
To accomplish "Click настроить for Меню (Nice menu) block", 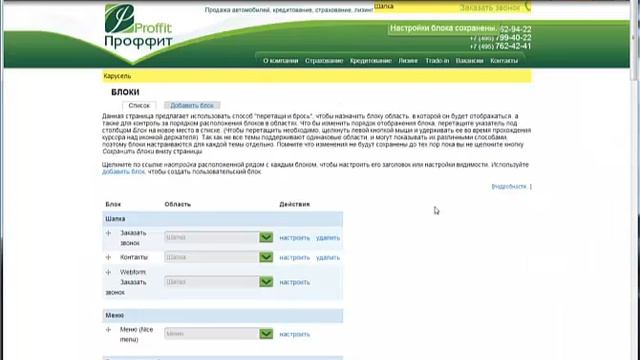I will (295, 334).
